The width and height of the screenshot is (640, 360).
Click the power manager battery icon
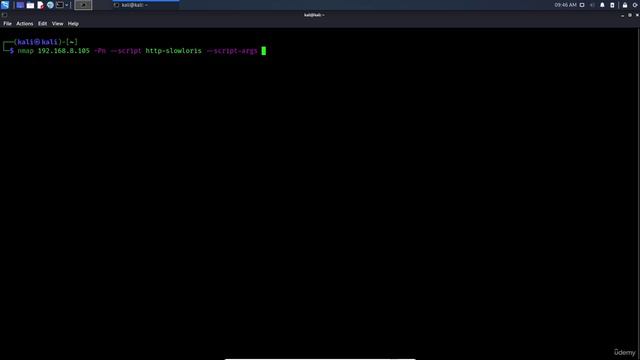(612, 5)
